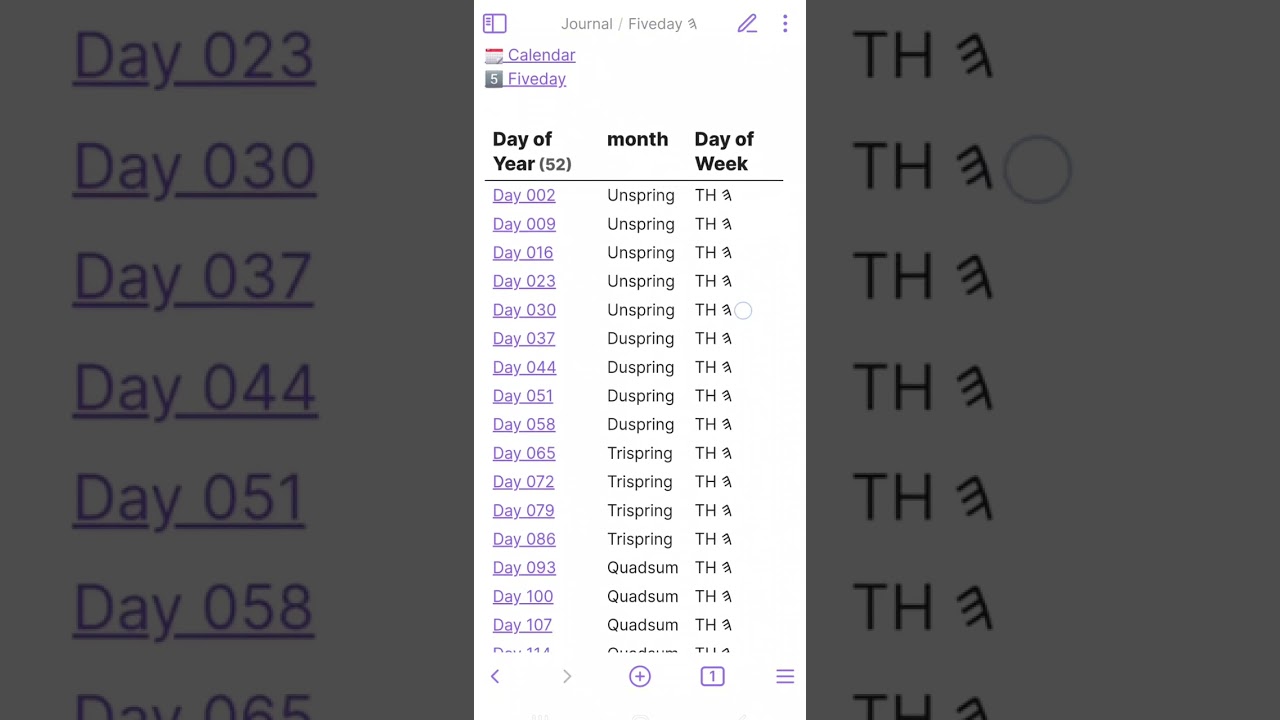Open the Day 086 note link
1280x720 pixels.
pyautogui.click(x=523, y=539)
